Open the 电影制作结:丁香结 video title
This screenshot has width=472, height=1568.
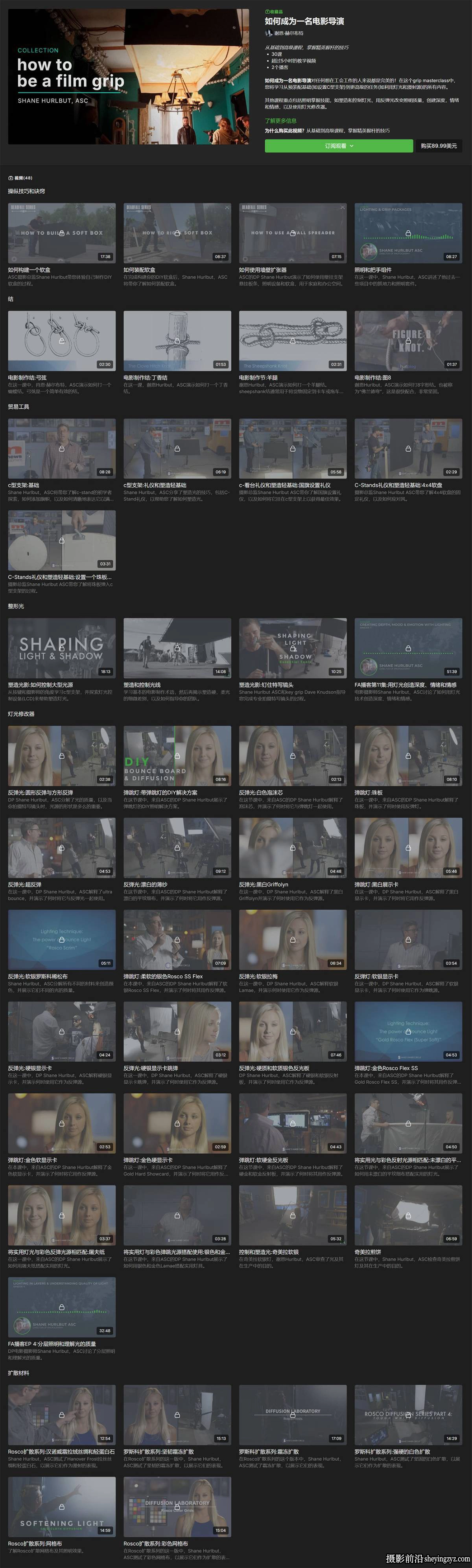(x=146, y=377)
